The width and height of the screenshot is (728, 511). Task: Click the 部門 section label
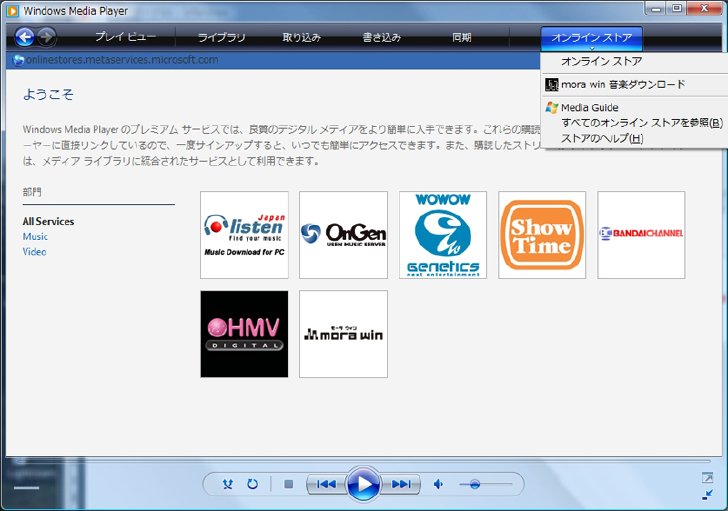(32, 192)
